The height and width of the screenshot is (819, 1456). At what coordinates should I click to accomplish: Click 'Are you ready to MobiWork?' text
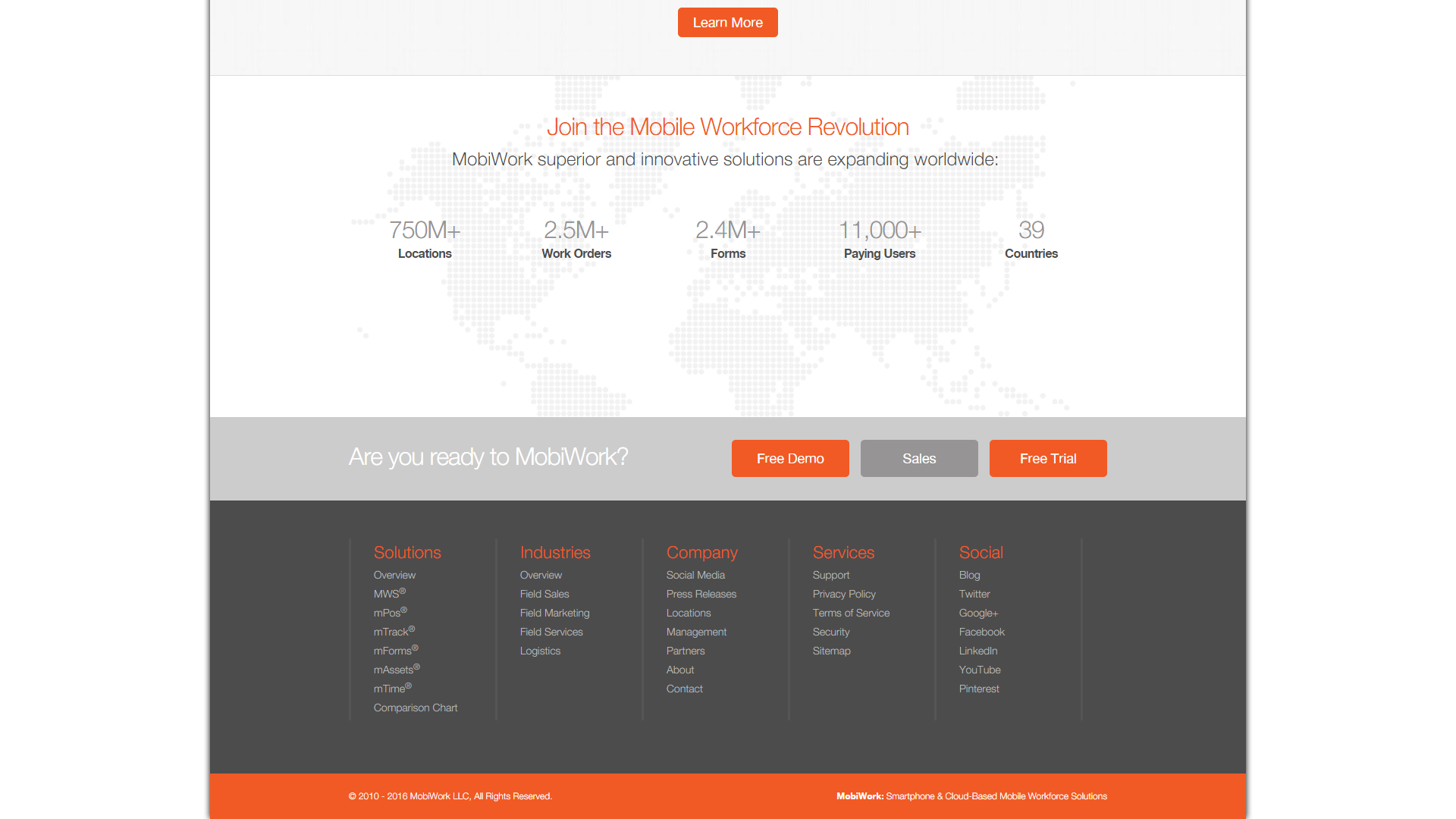click(488, 457)
